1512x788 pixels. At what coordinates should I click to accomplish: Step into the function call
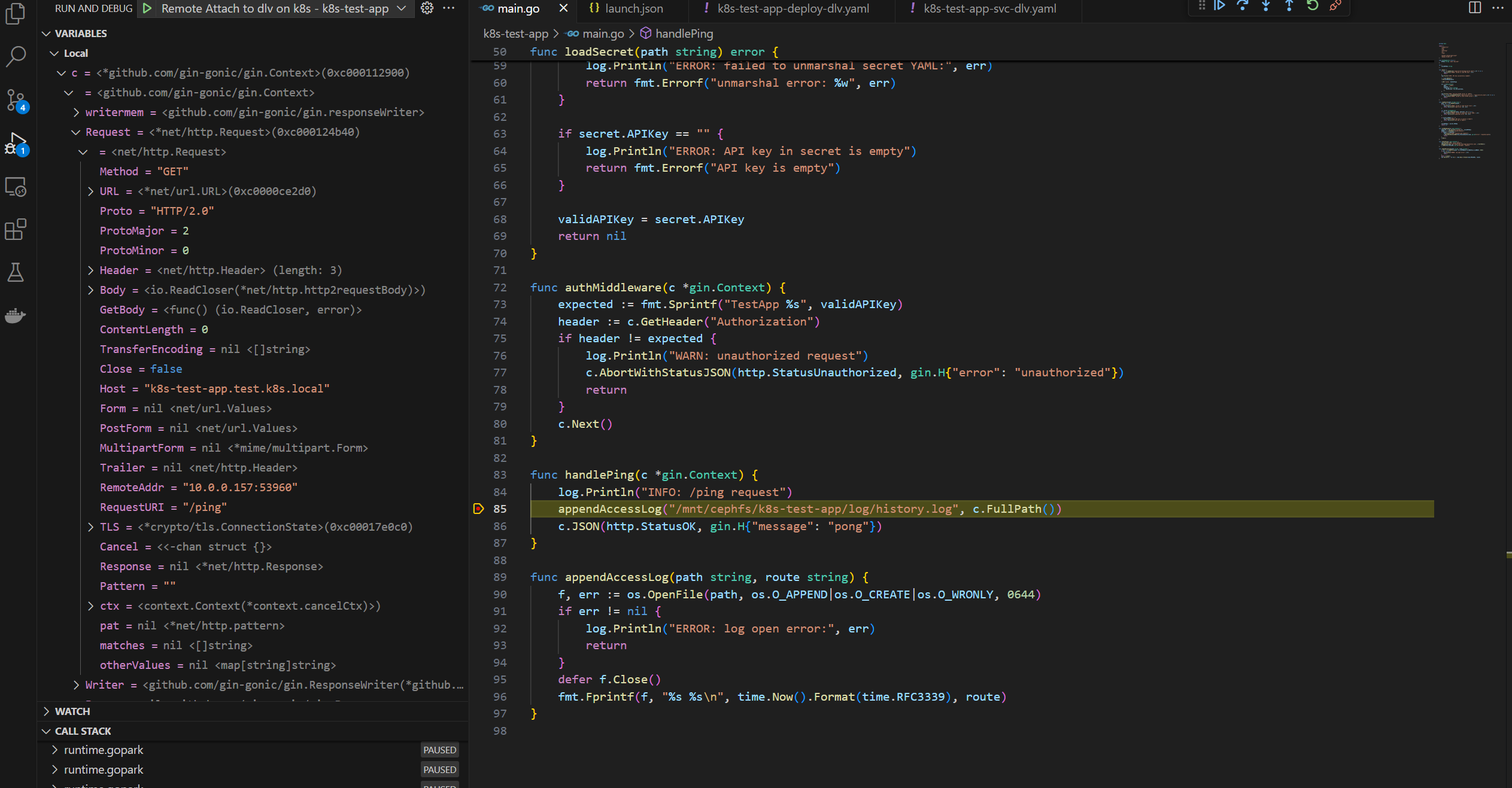[x=1265, y=6]
